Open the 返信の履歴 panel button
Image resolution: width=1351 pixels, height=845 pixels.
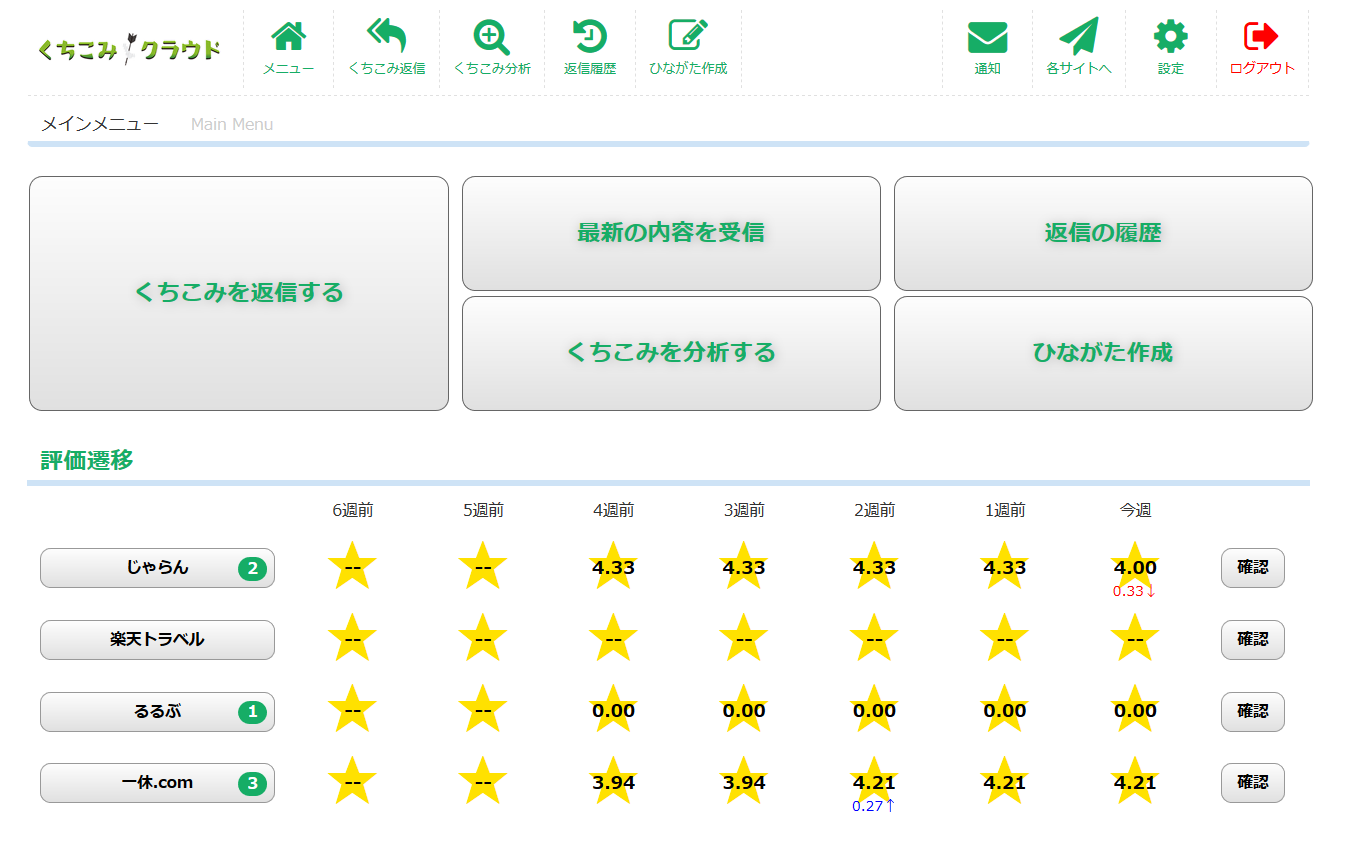(x=1103, y=234)
